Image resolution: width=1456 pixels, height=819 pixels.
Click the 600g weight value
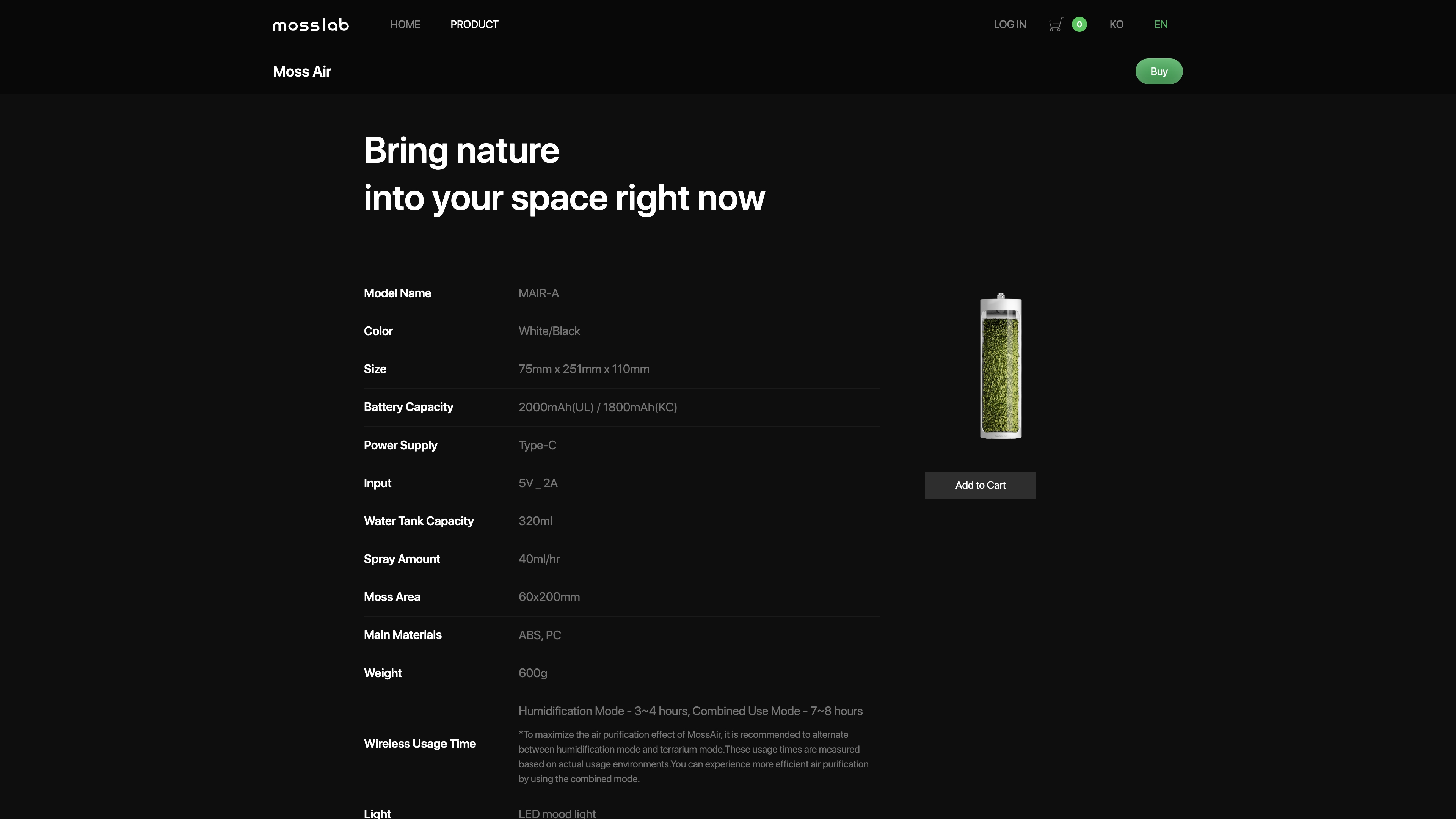(532, 673)
